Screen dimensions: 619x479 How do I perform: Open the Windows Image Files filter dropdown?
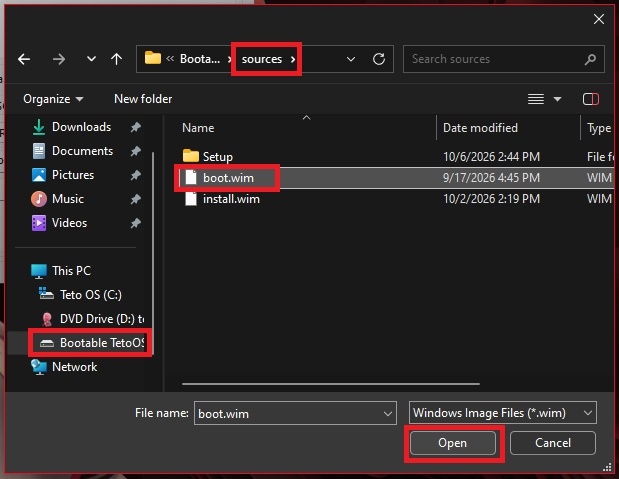pos(503,413)
